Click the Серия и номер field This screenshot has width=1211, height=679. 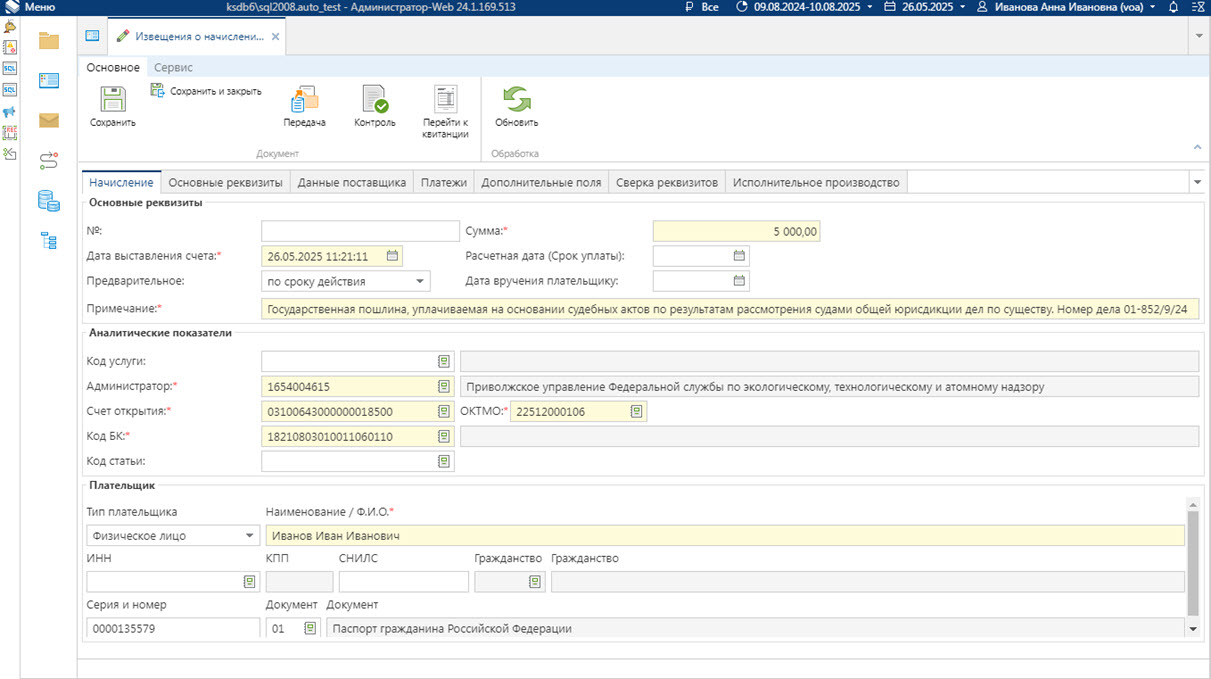(173, 628)
